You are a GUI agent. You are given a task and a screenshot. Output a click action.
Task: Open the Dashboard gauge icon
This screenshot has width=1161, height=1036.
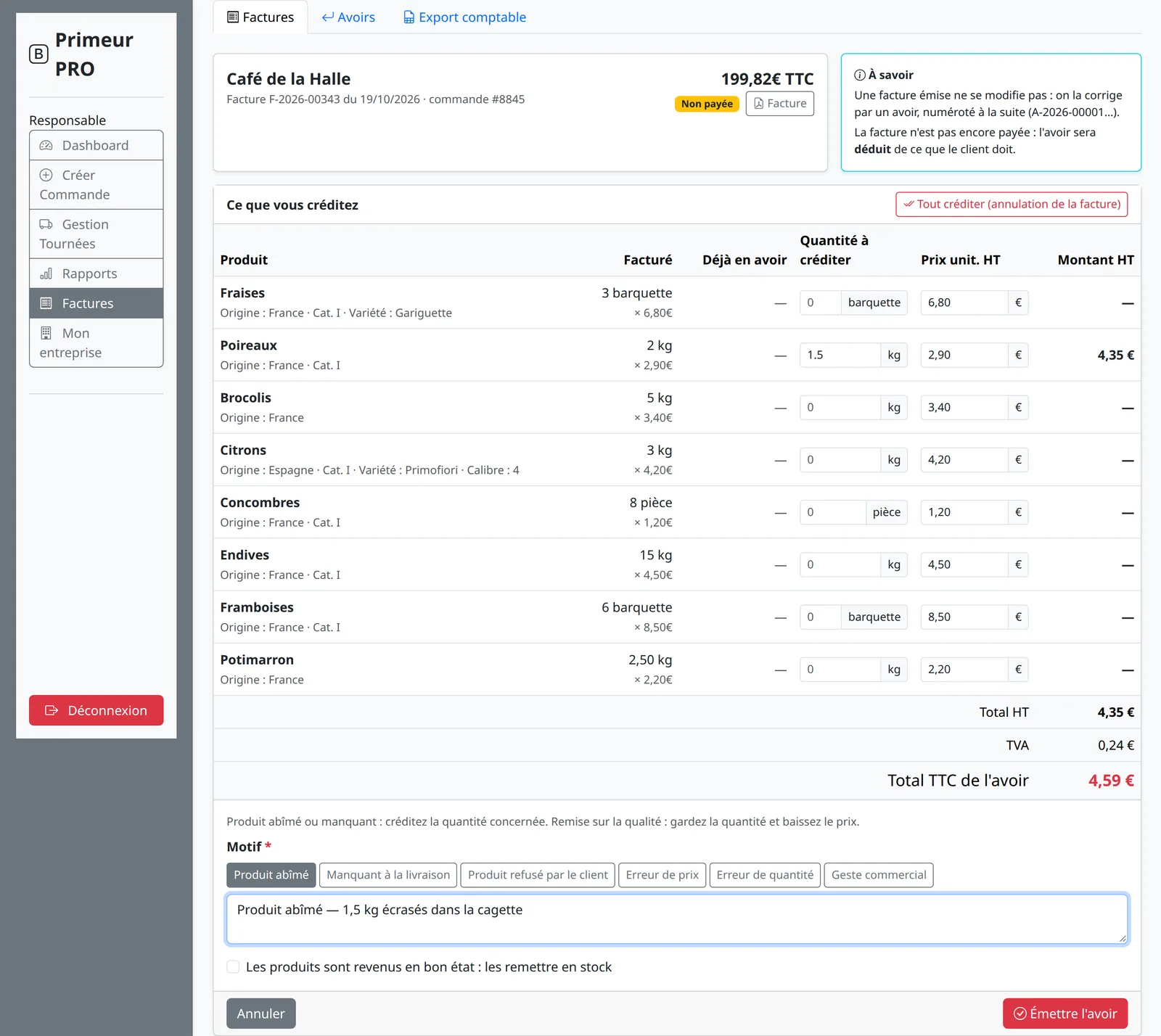46,146
